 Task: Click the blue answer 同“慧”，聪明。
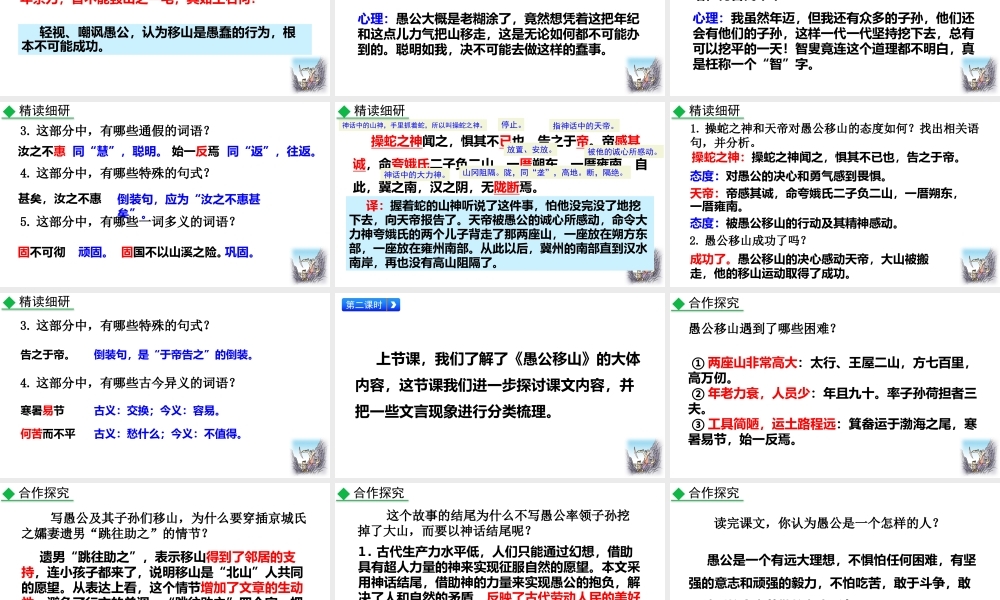click(x=117, y=151)
